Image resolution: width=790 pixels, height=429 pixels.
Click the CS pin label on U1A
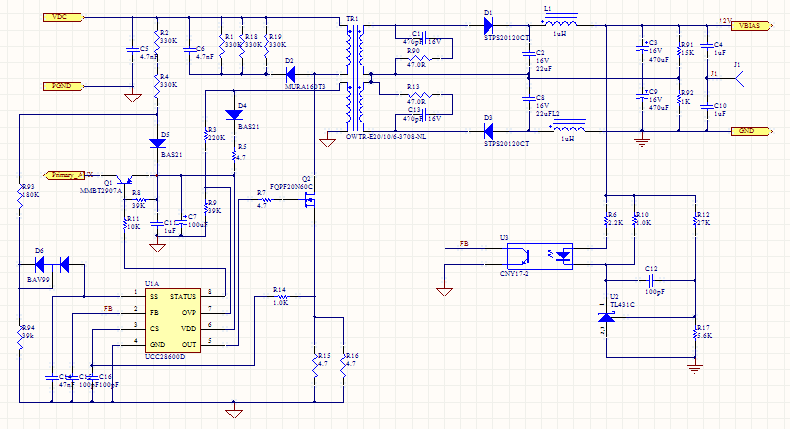click(154, 329)
